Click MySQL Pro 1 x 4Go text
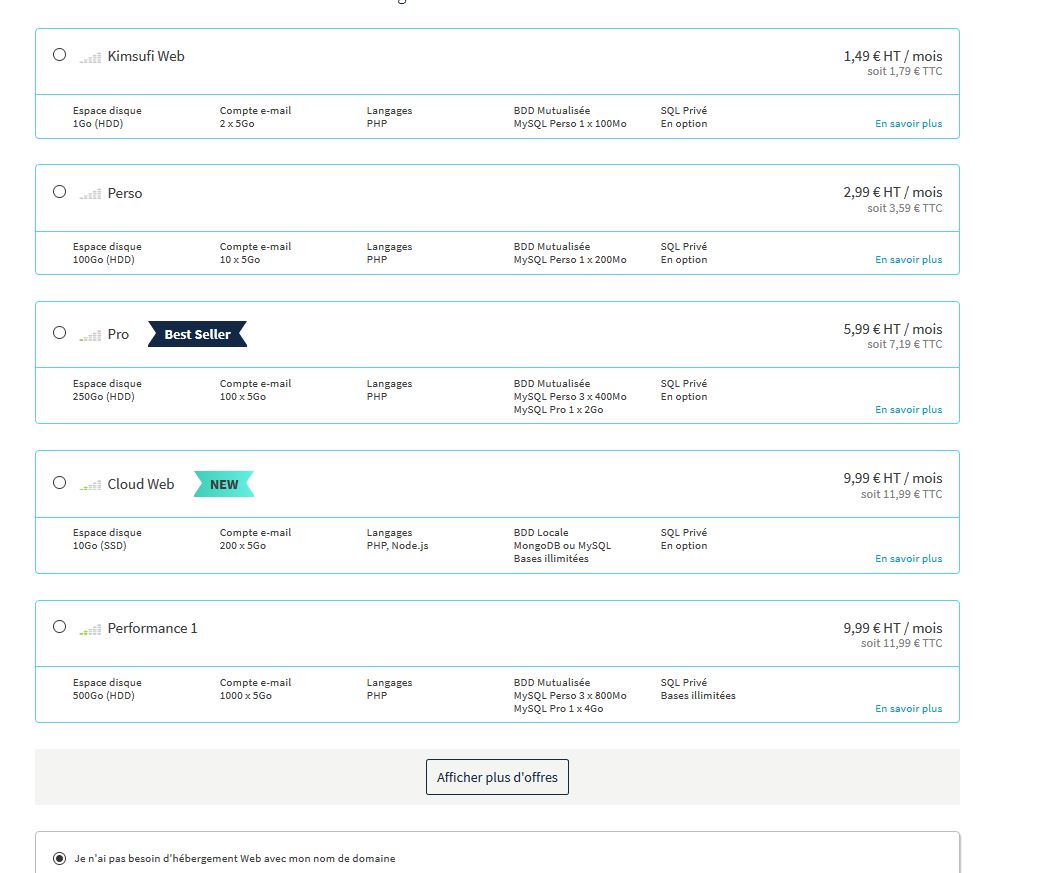The height and width of the screenshot is (873, 1056). click(558, 709)
